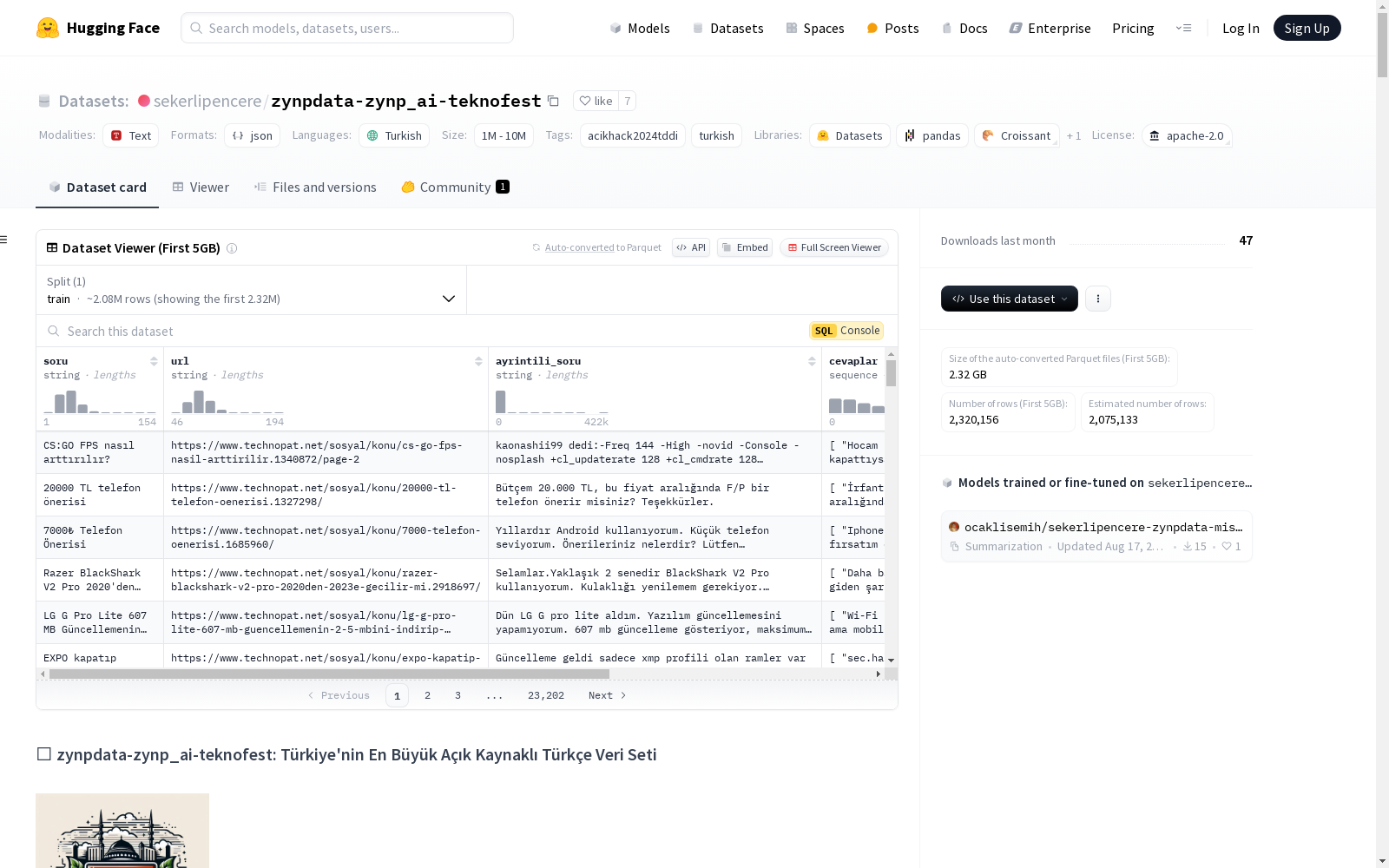1389x868 pixels.
Task: Click the heart like button
Action: click(596, 101)
